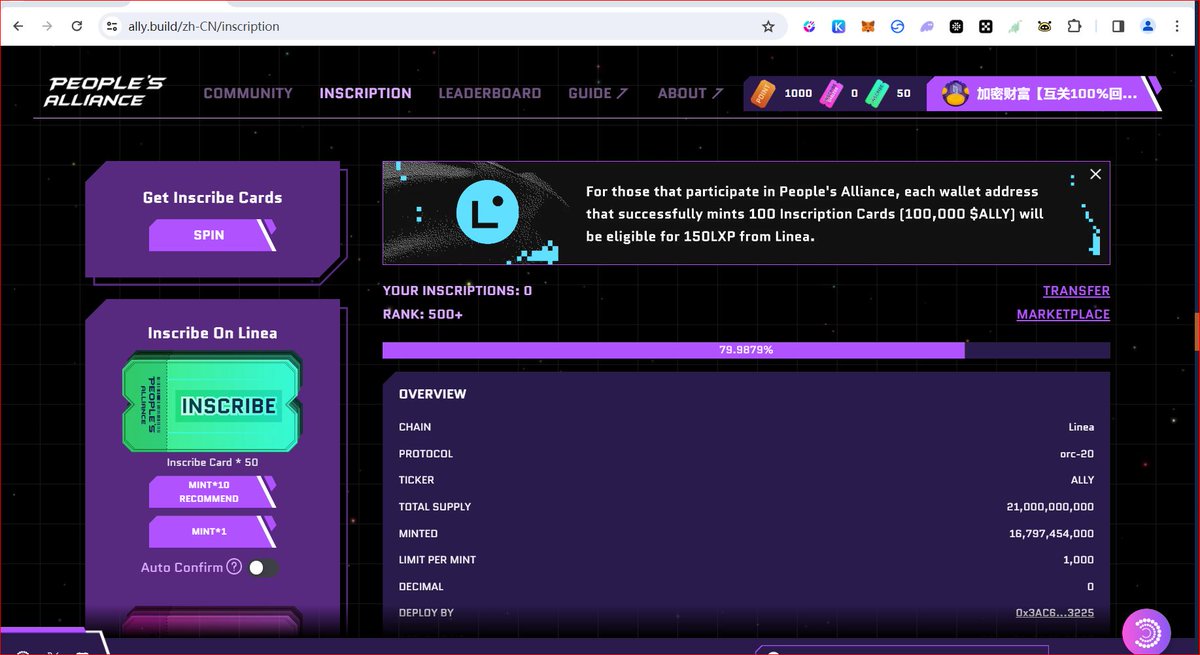The image size is (1200, 655).
Task: Click the green inscribe ticket icon beside 50
Action: tap(877, 94)
